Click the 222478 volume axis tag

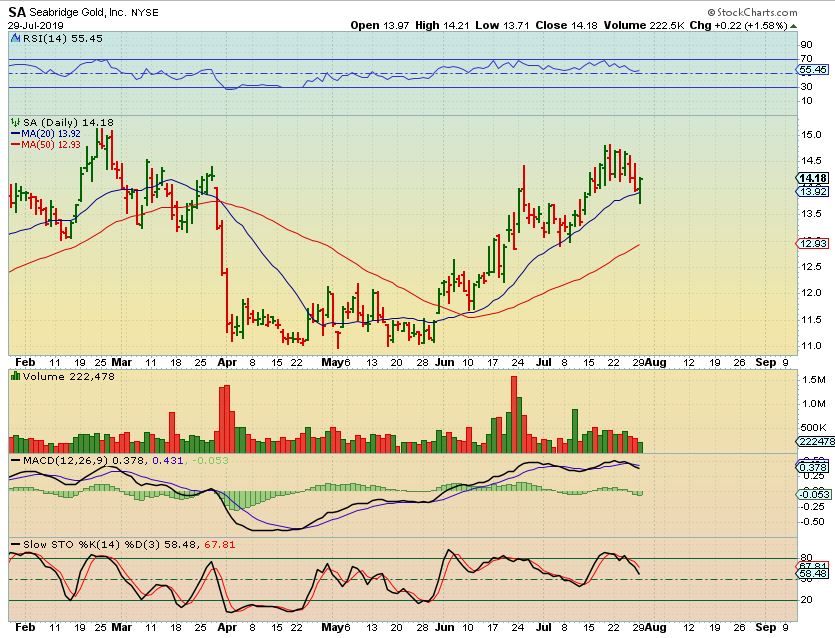point(815,441)
